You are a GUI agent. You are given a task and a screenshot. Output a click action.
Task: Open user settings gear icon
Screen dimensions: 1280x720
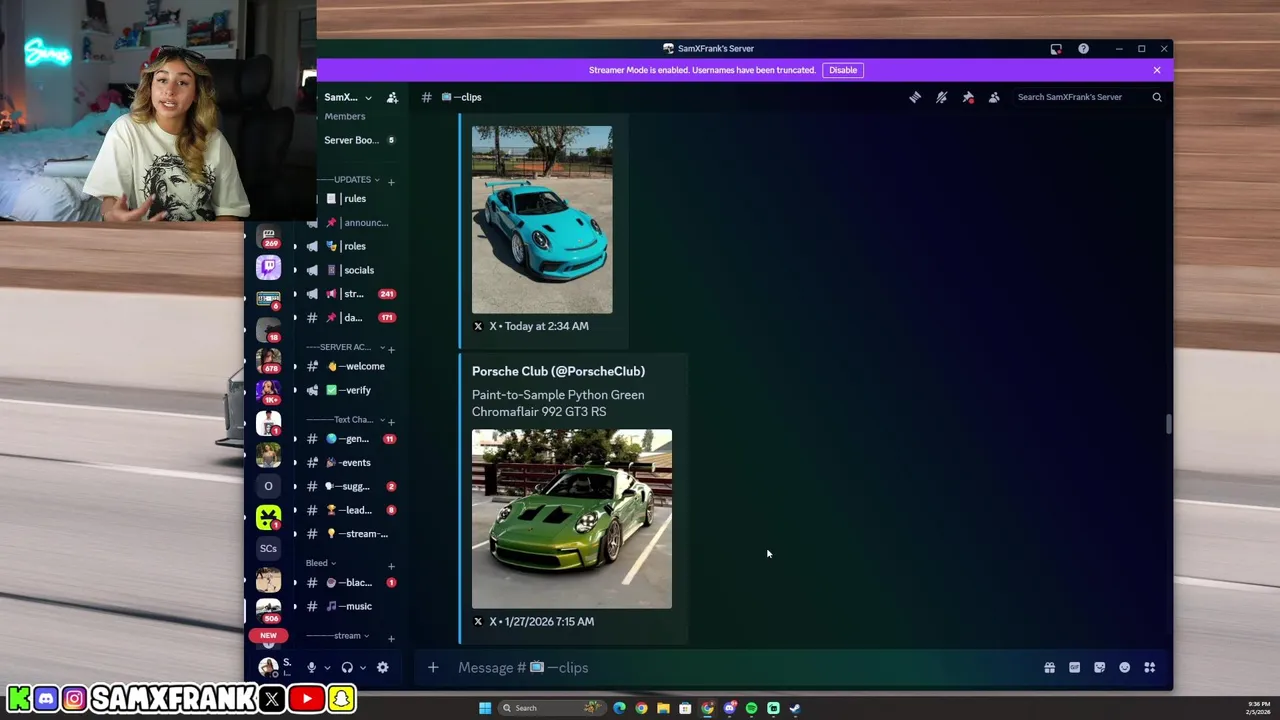click(x=382, y=667)
